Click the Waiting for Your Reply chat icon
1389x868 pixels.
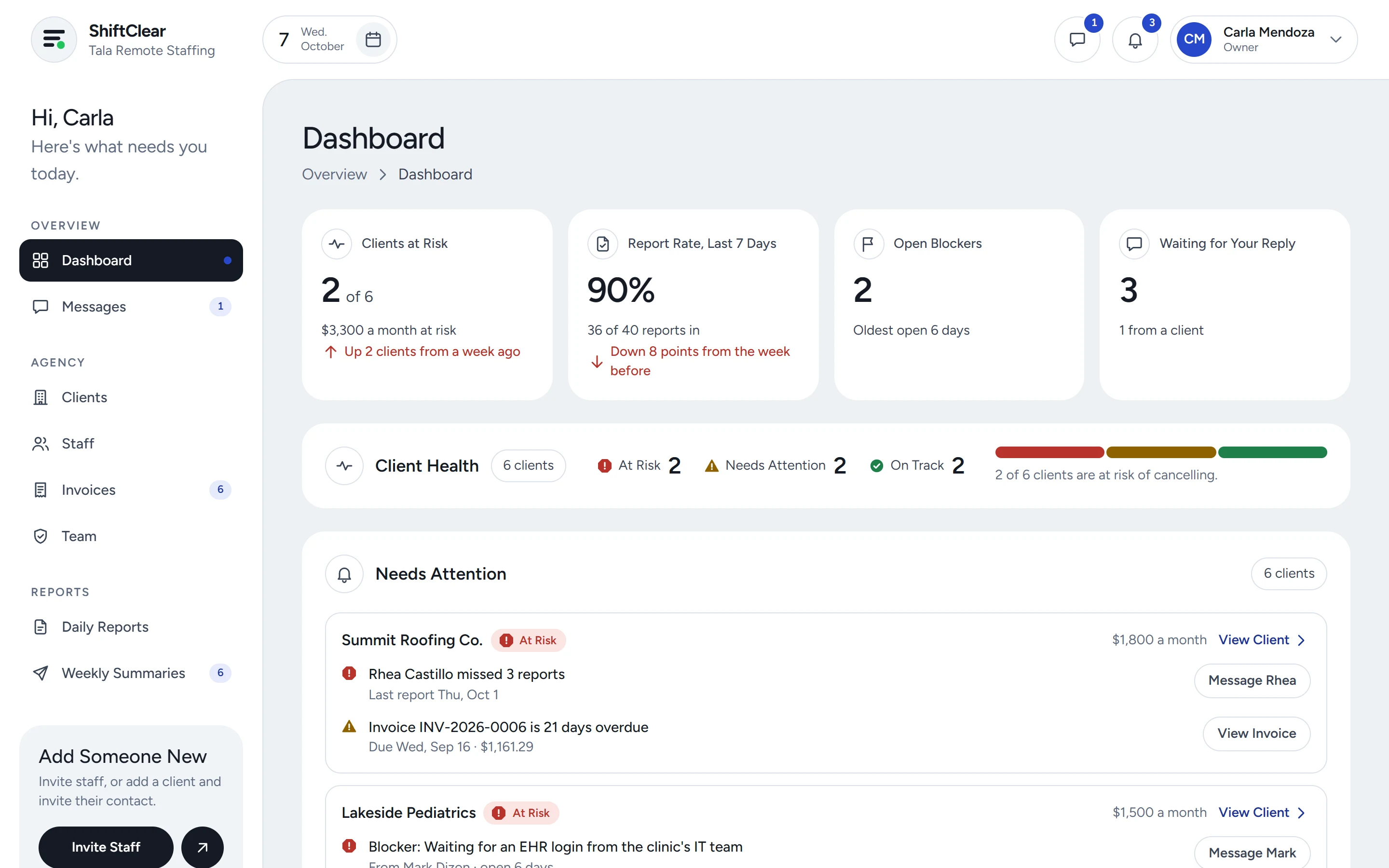click(1134, 244)
